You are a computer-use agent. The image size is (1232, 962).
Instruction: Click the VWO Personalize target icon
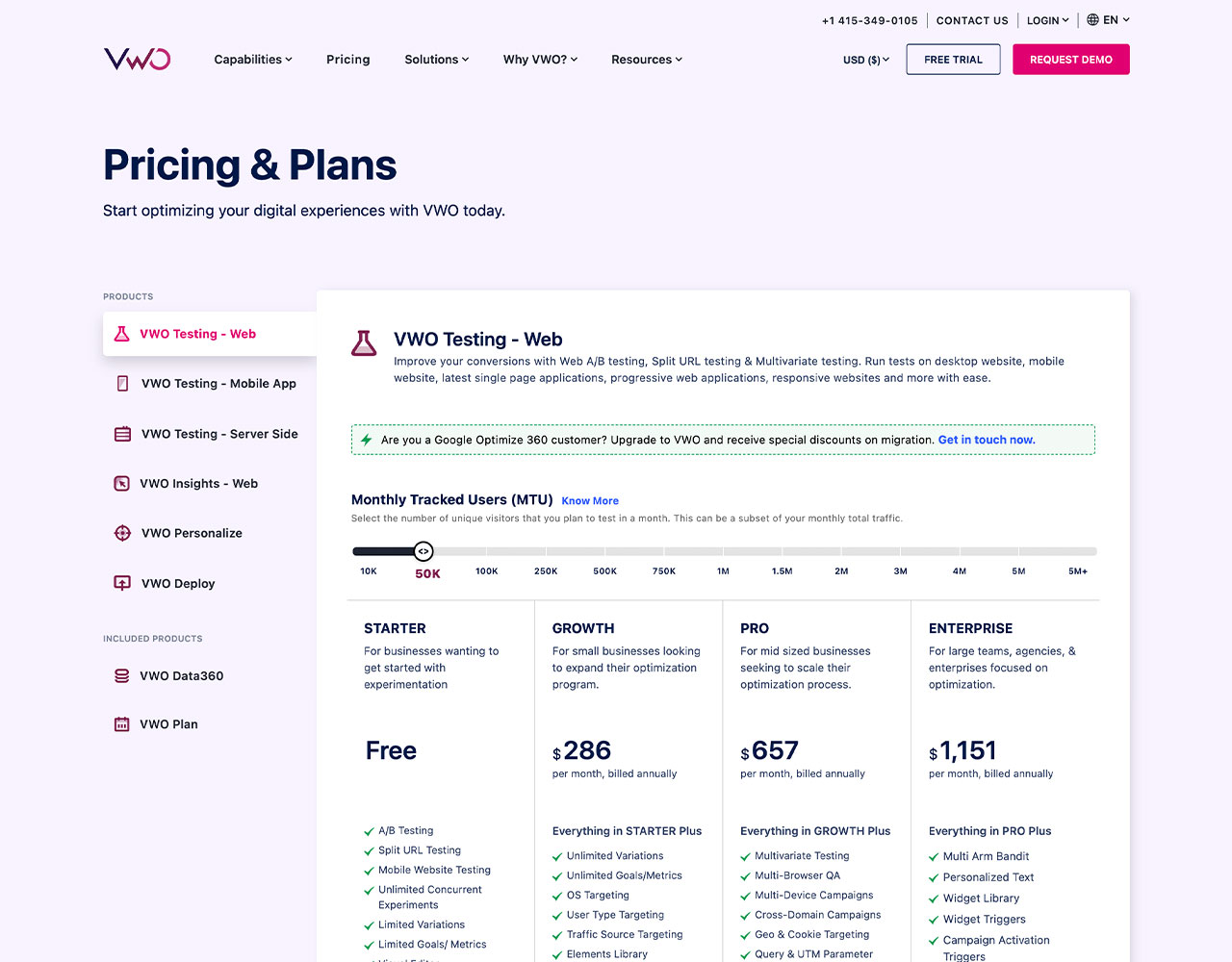[x=122, y=533]
